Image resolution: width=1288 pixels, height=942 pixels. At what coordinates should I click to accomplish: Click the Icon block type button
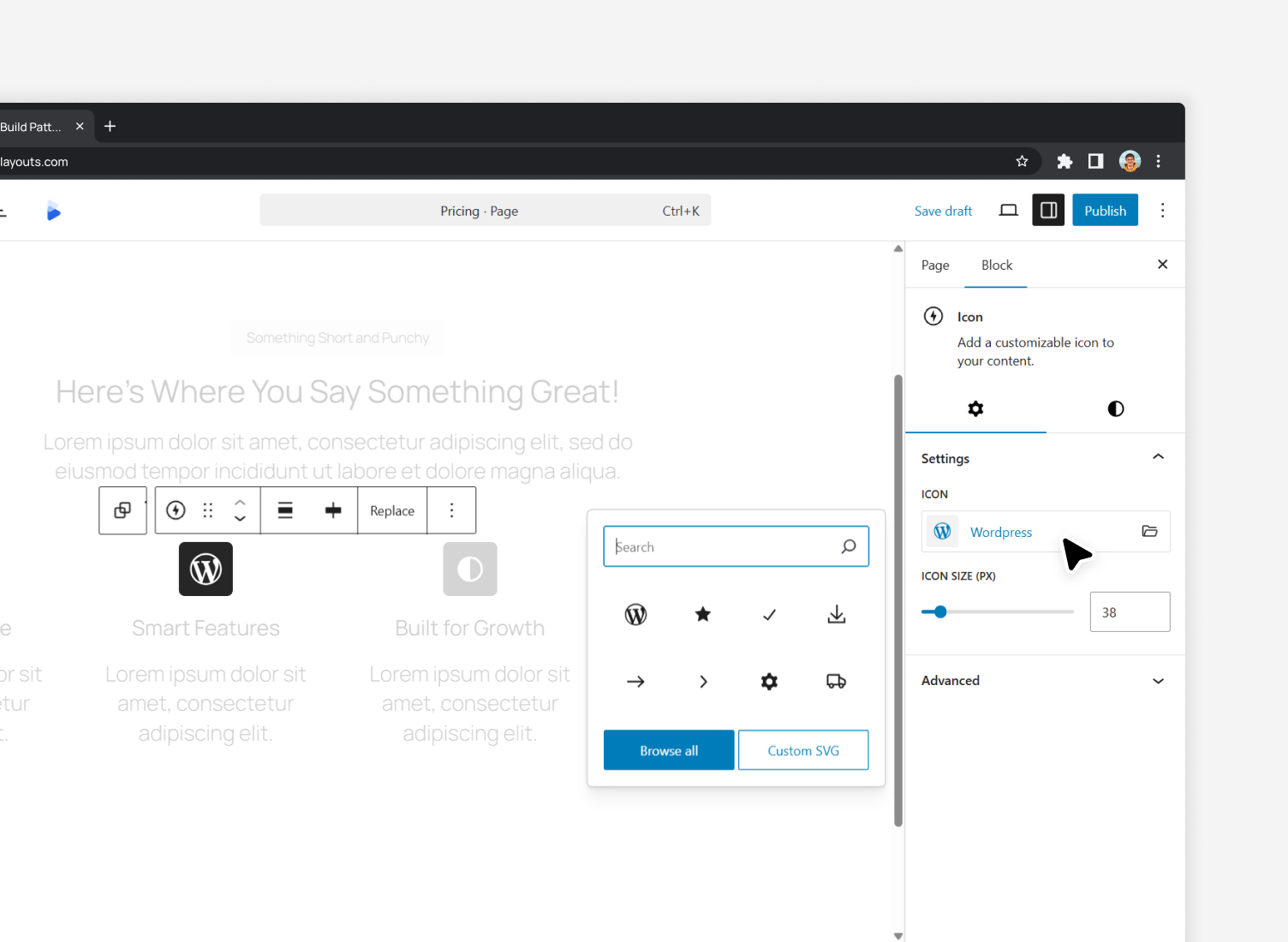point(176,510)
